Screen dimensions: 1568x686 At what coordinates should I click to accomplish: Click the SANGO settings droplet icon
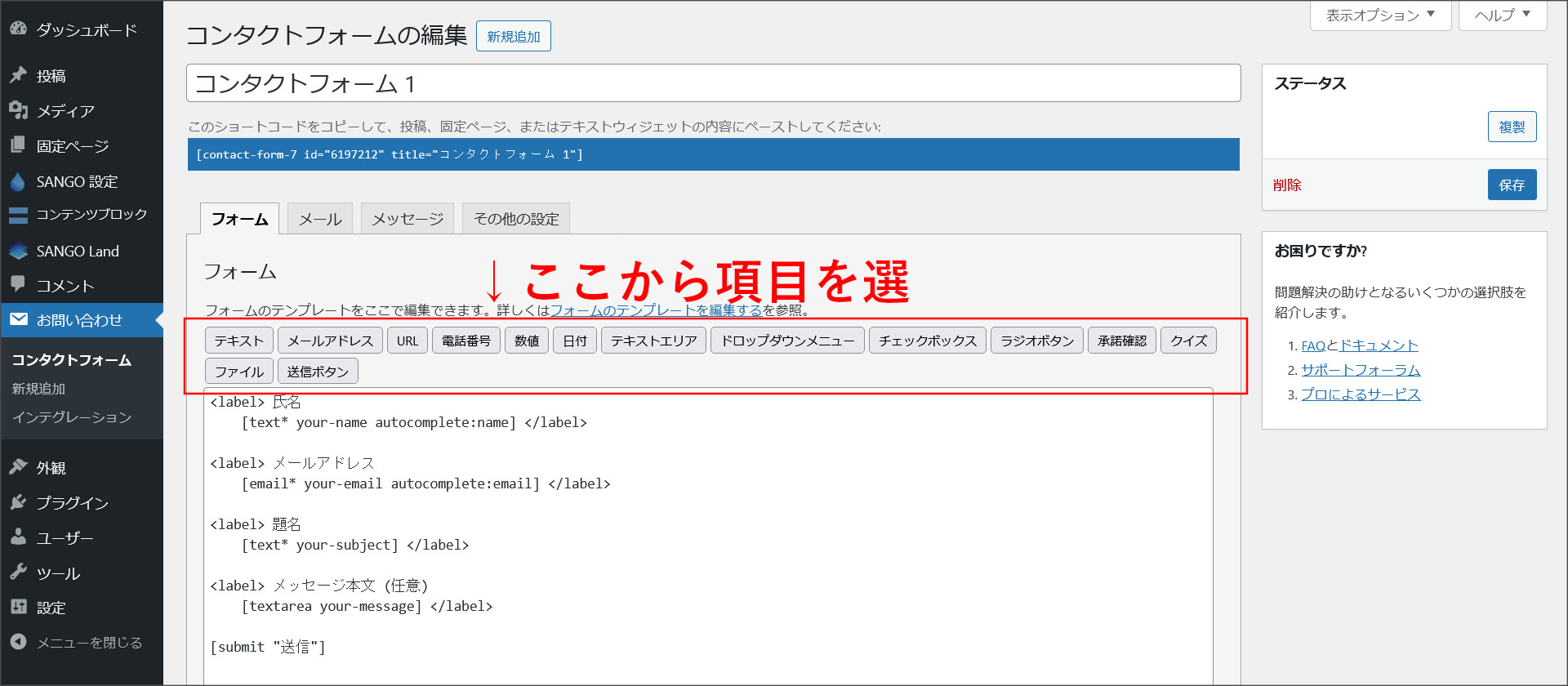18,181
